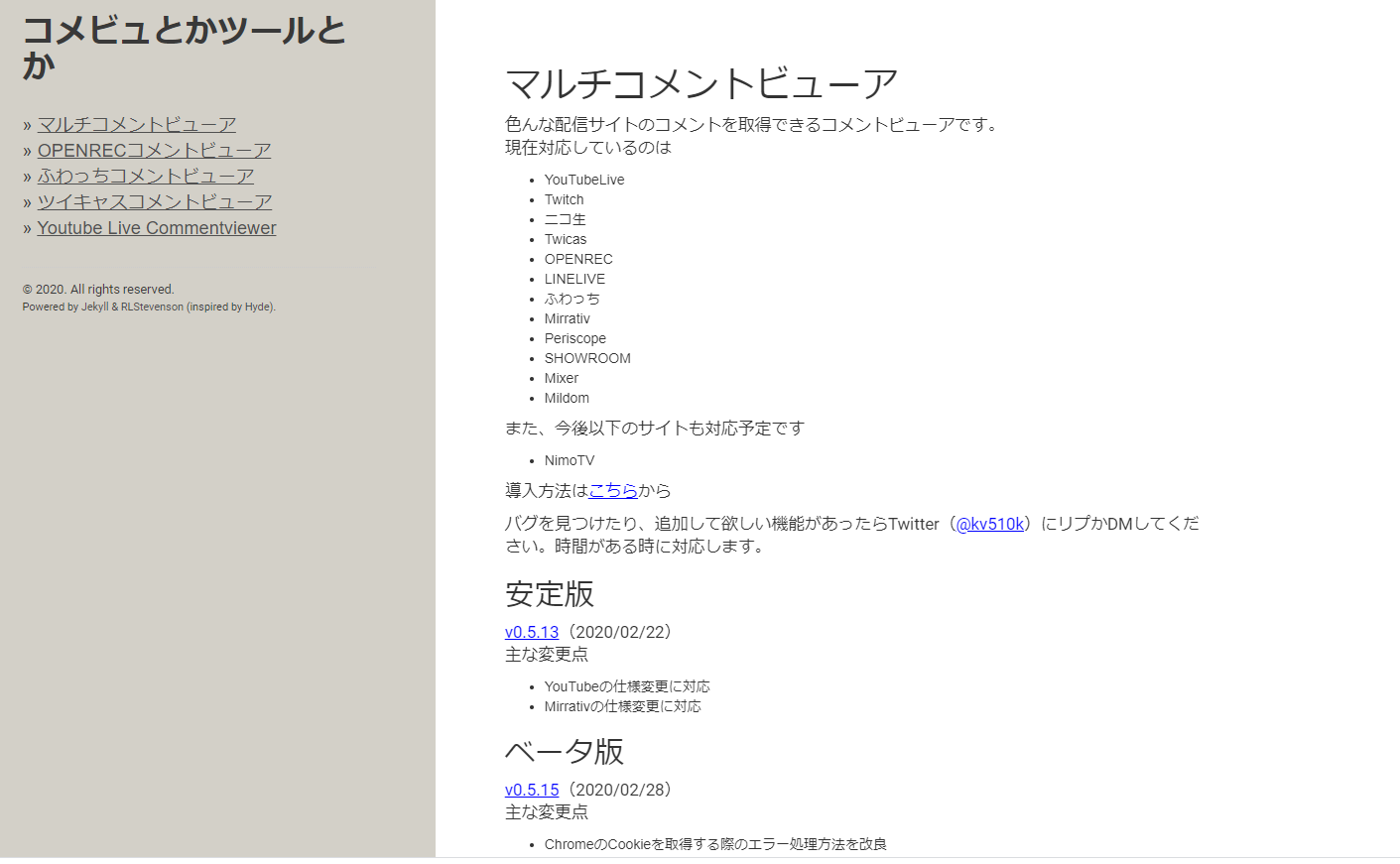Download beta version v0.5.15

point(532,790)
